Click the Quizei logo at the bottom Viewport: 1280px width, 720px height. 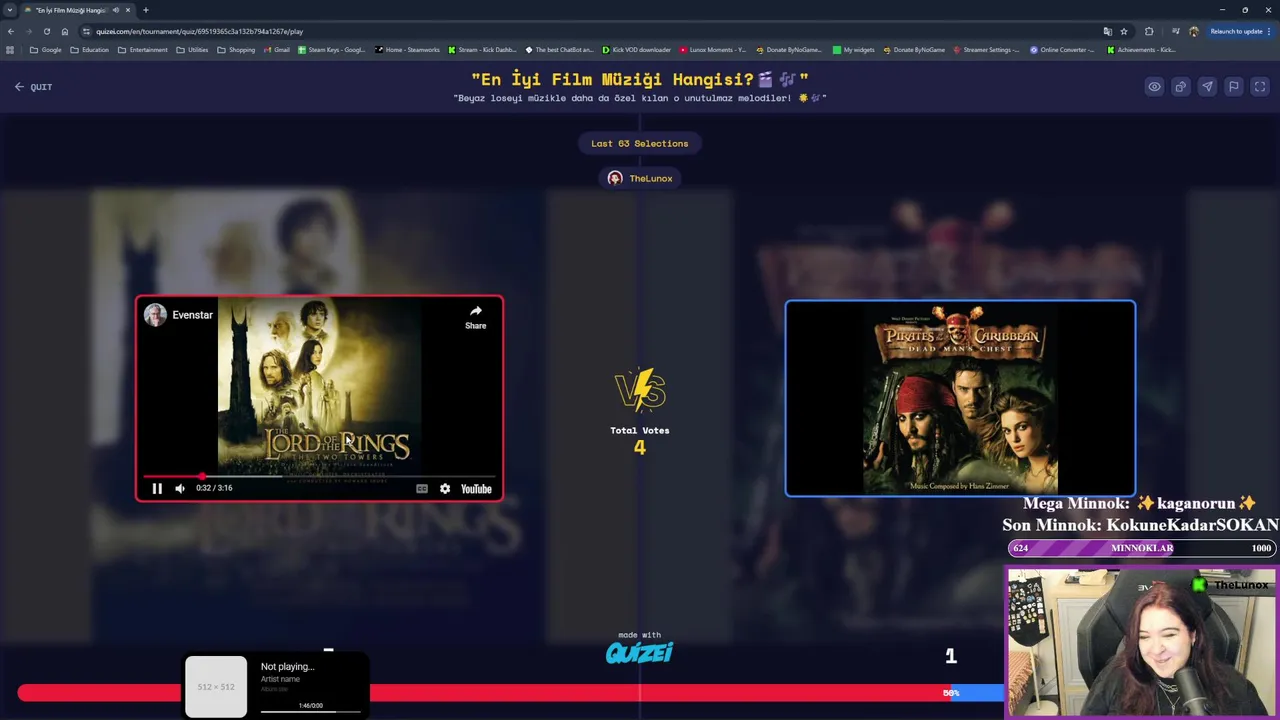(x=640, y=653)
